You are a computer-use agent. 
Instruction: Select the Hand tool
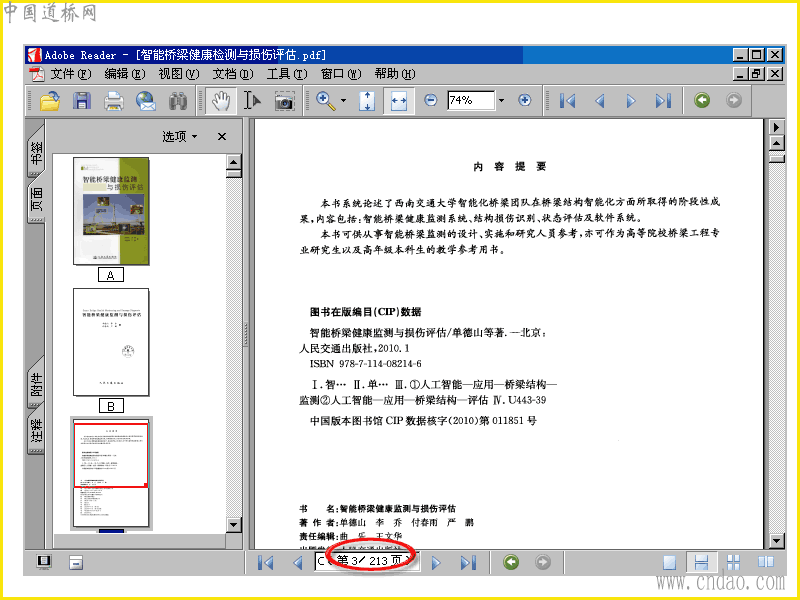pos(221,101)
